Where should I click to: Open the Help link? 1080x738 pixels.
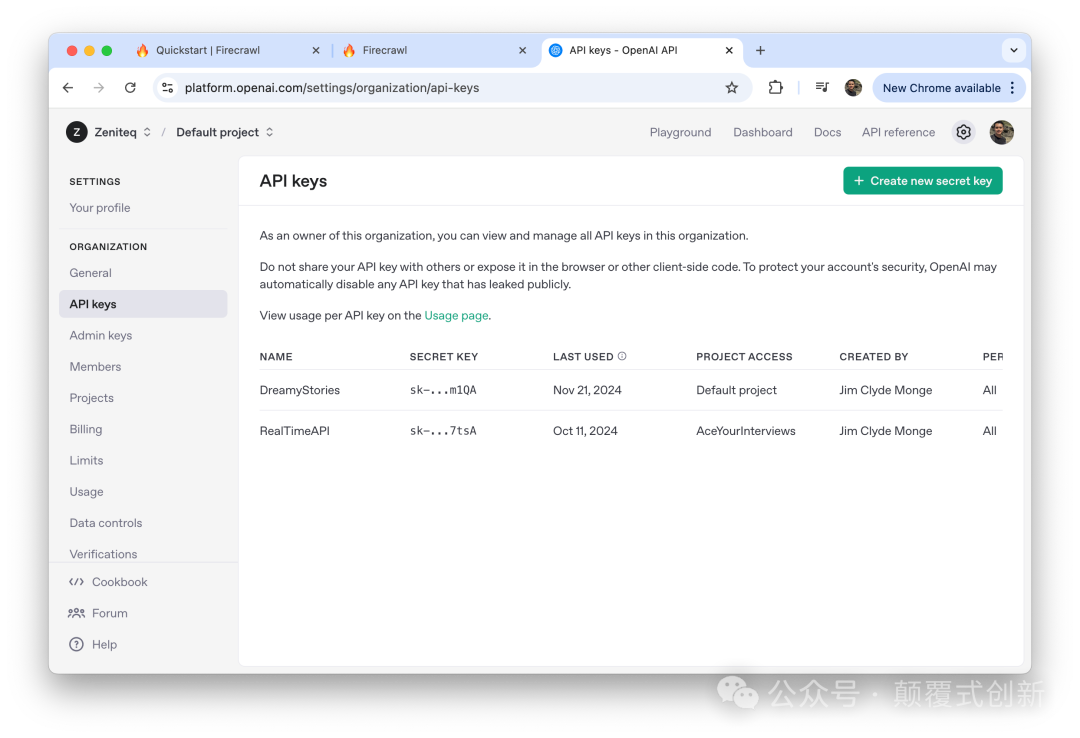click(93, 644)
